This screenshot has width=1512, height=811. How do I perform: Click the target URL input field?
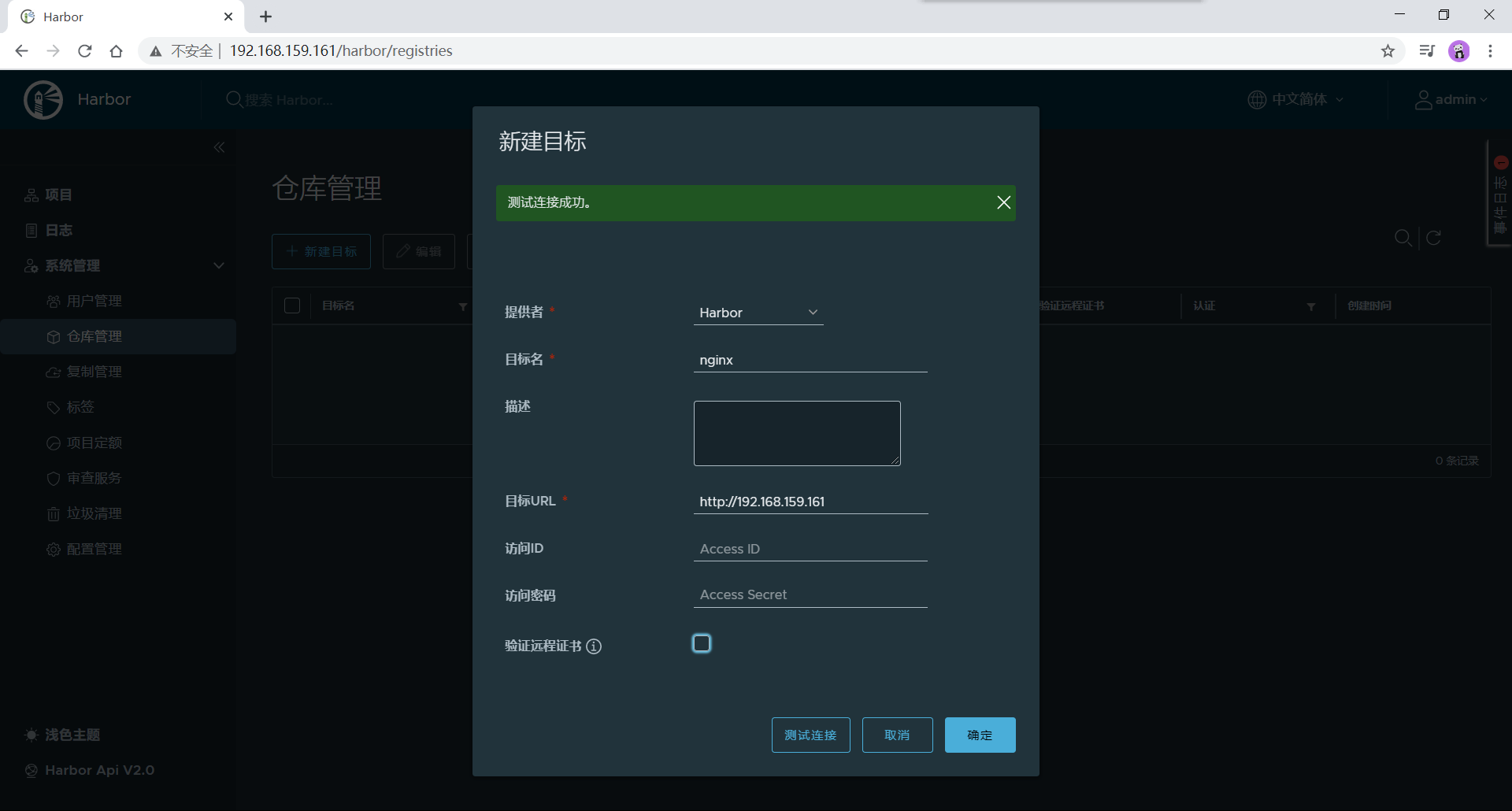[x=810, y=502]
